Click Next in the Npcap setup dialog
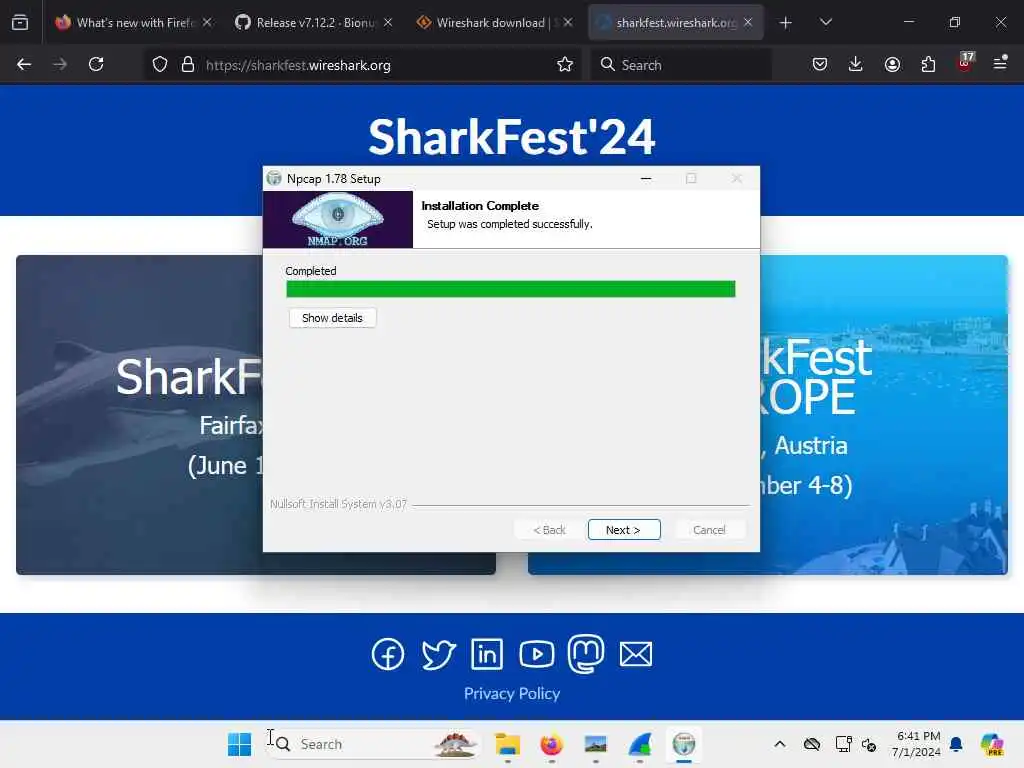Screen dimensions: 1024x768 tap(624, 530)
